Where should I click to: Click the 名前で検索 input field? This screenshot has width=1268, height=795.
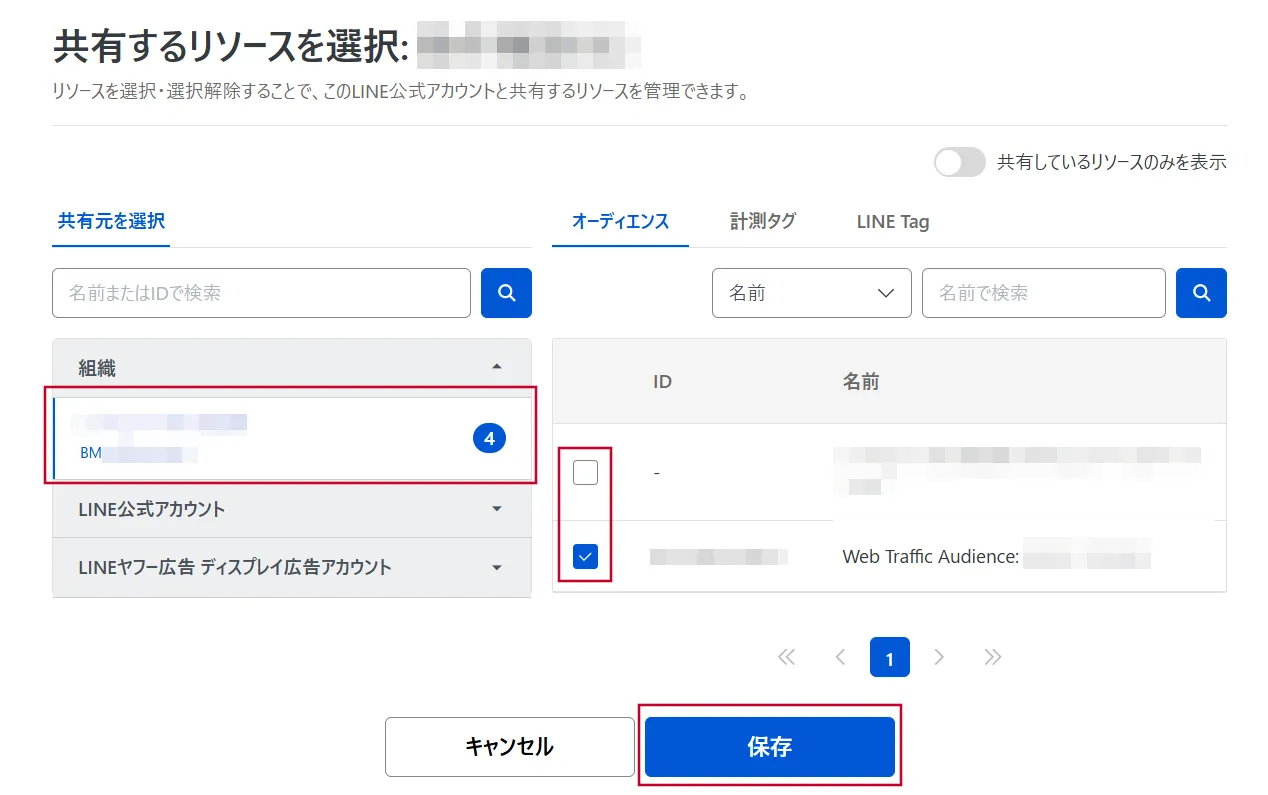click(1043, 292)
